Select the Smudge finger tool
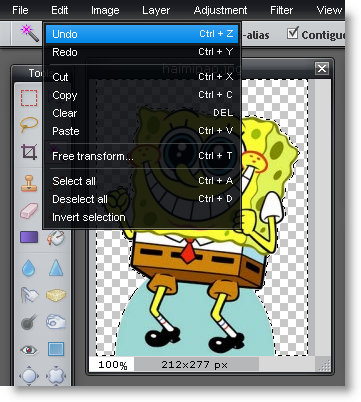 point(29,295)
